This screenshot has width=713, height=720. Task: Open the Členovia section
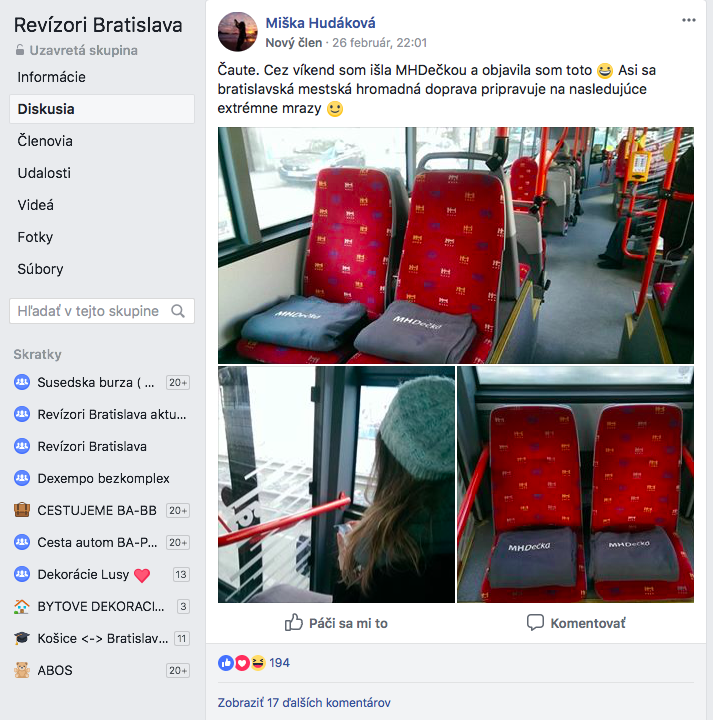click(x=45, y=141)
